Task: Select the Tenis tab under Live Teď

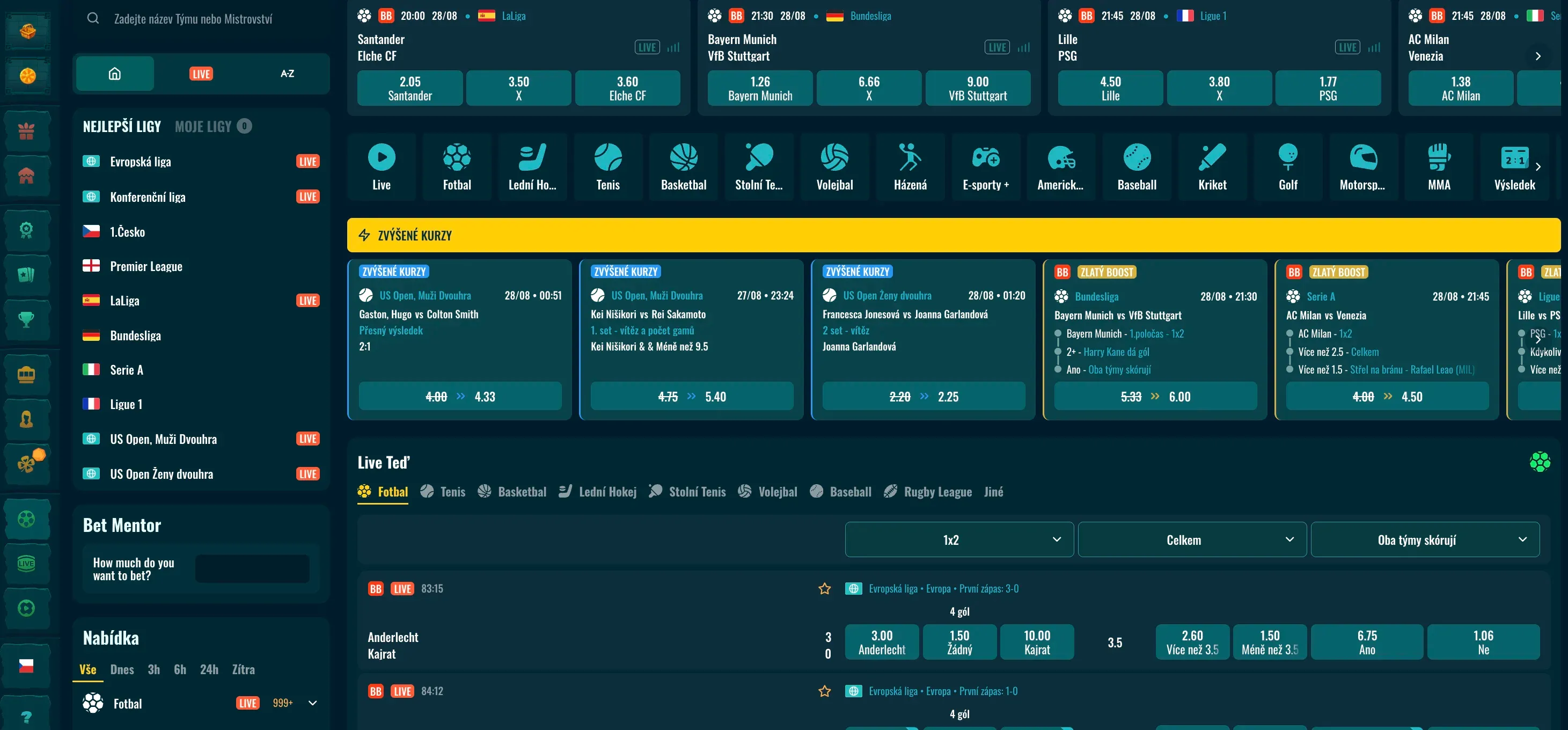Action: tap(443, 491)
